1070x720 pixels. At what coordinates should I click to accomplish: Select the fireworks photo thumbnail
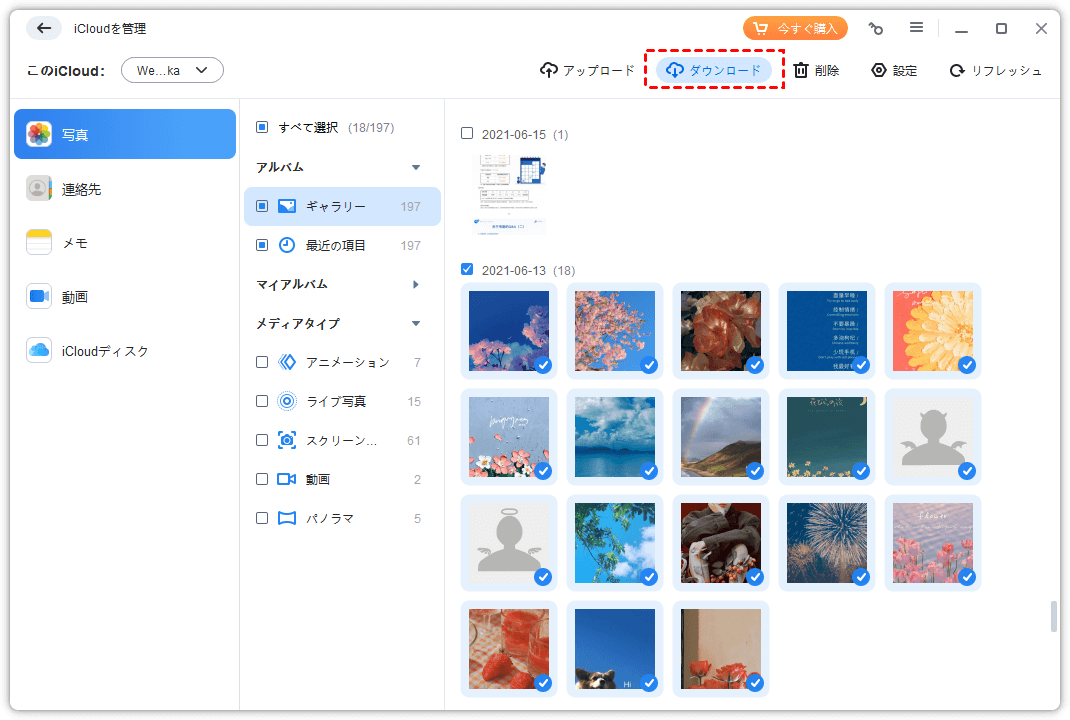(826, 543)
